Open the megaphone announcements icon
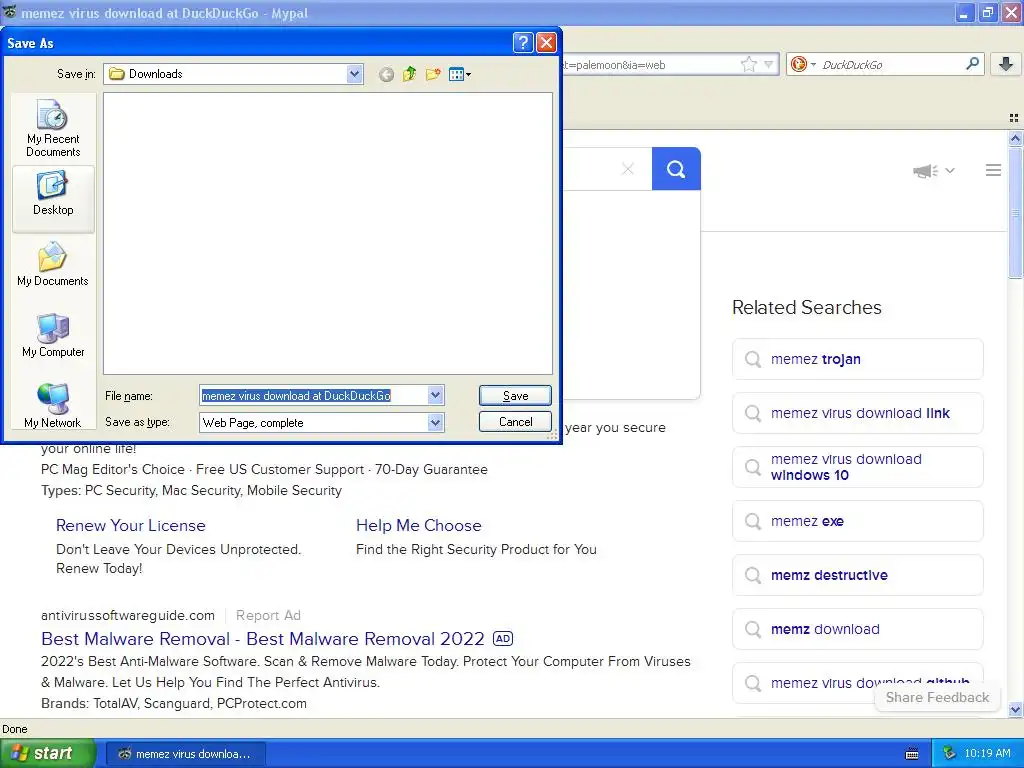Screen dimensions: 1024x768 point(925,171)
